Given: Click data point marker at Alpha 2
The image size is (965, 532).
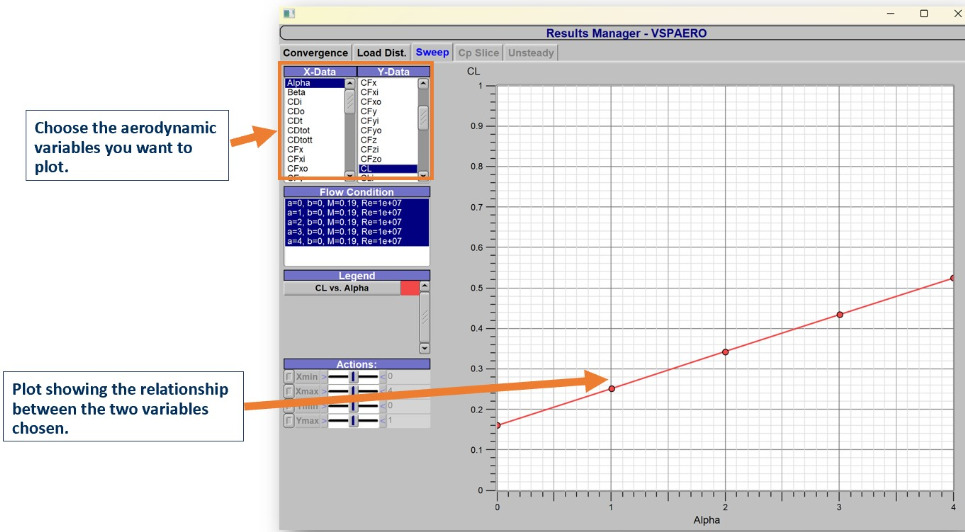Looking at the screenshot, I should tap(725, 352).
